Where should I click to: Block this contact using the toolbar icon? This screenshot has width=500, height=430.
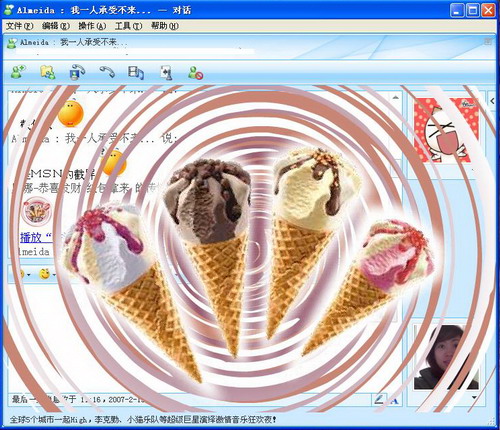pyautogui.click(x=195, y=73)
